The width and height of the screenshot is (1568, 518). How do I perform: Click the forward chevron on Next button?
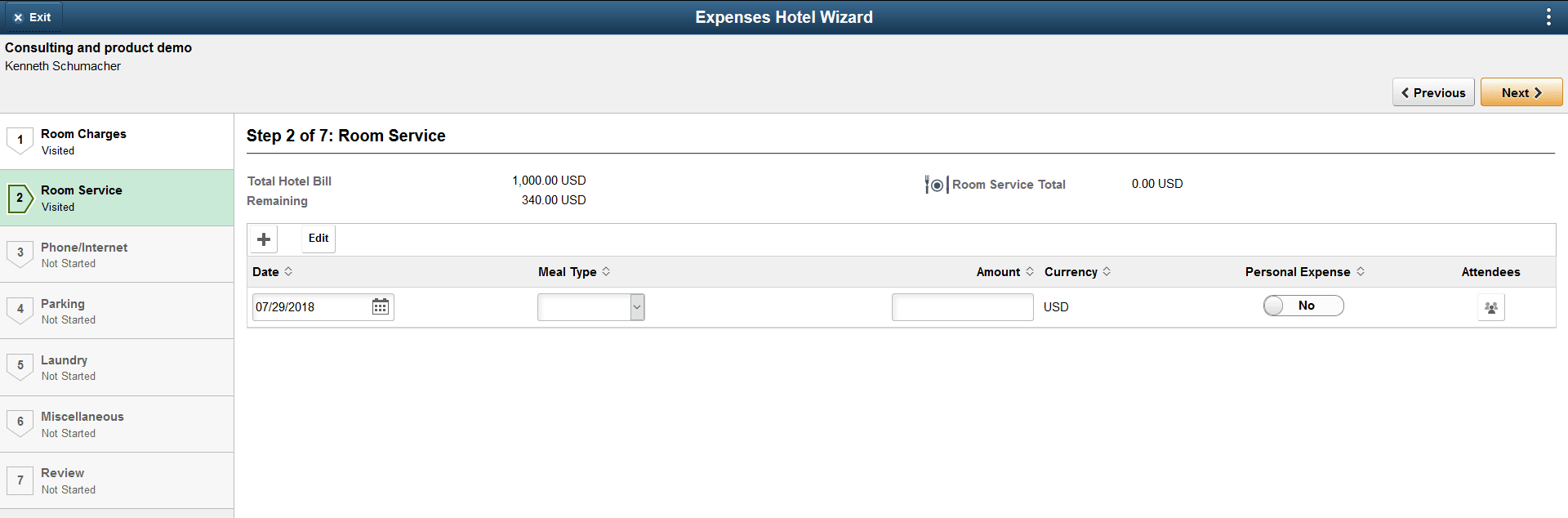click(x=1540, y=92)
